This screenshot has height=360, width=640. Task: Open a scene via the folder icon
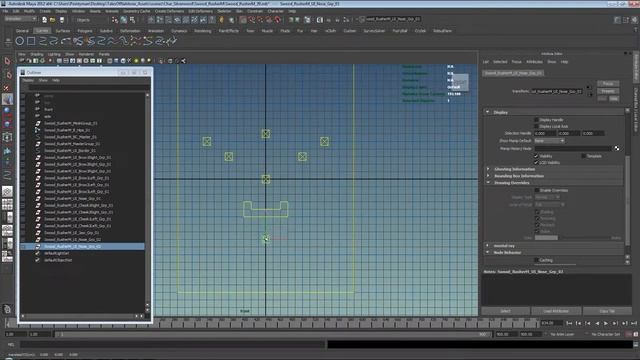pyautogui.click(x=53, y=20)
